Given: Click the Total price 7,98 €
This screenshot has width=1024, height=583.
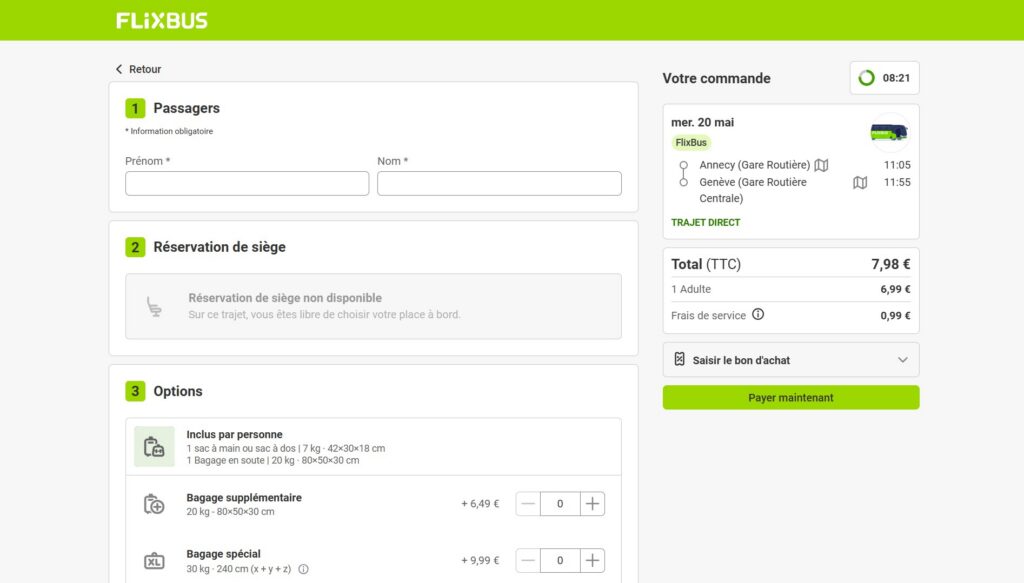Looking at the screenshot, I should [x=890, y=264].
